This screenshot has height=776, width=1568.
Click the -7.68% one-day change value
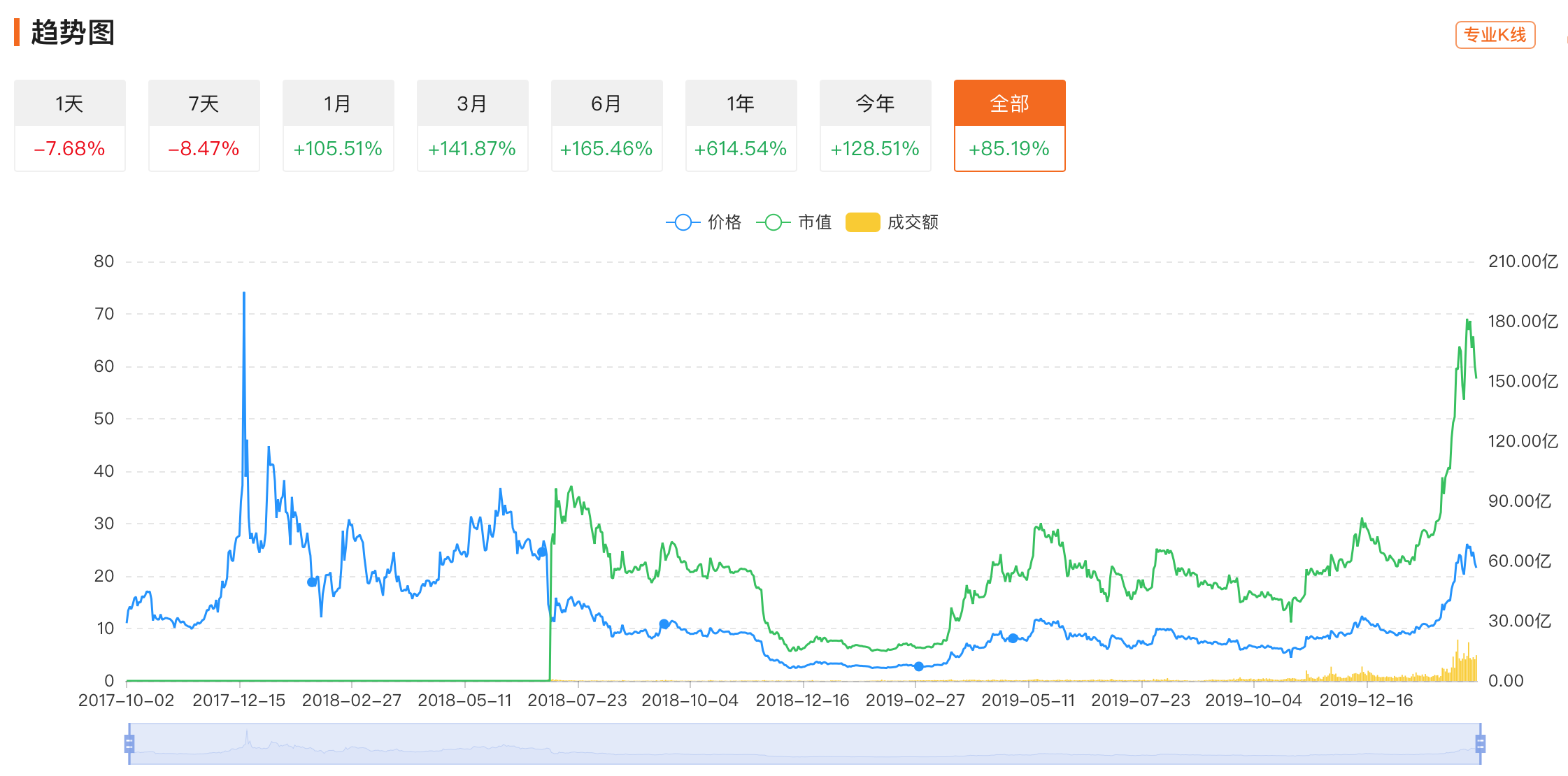(x=69, y=148)
